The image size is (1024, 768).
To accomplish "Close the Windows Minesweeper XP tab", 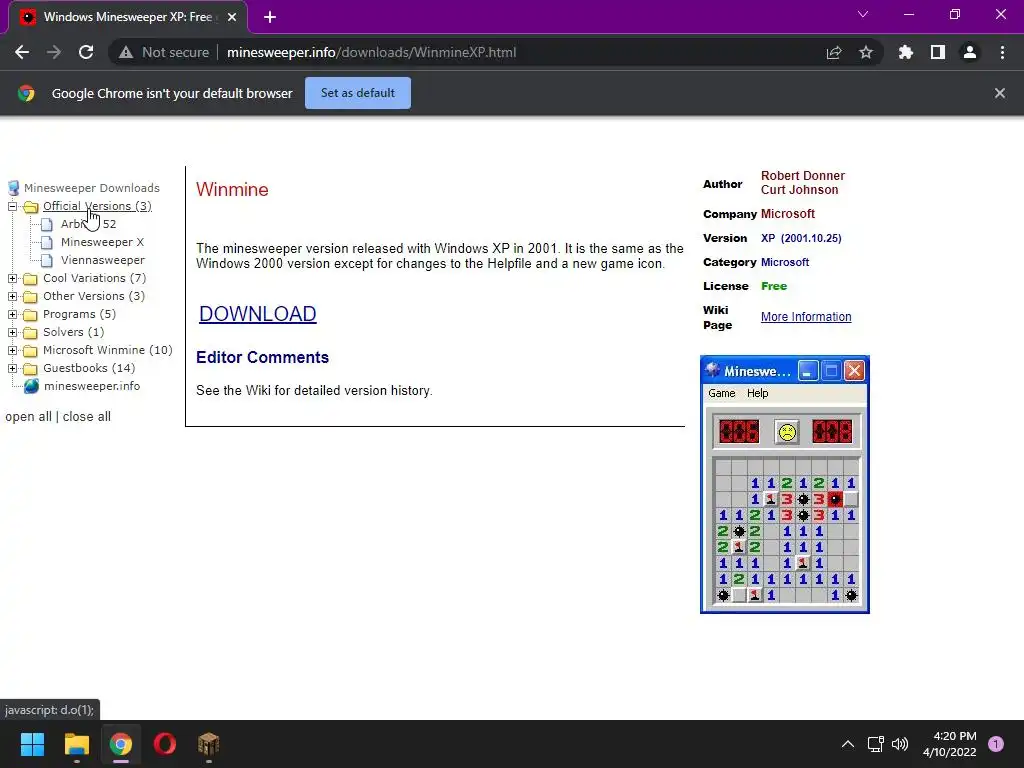I will 232,17.
